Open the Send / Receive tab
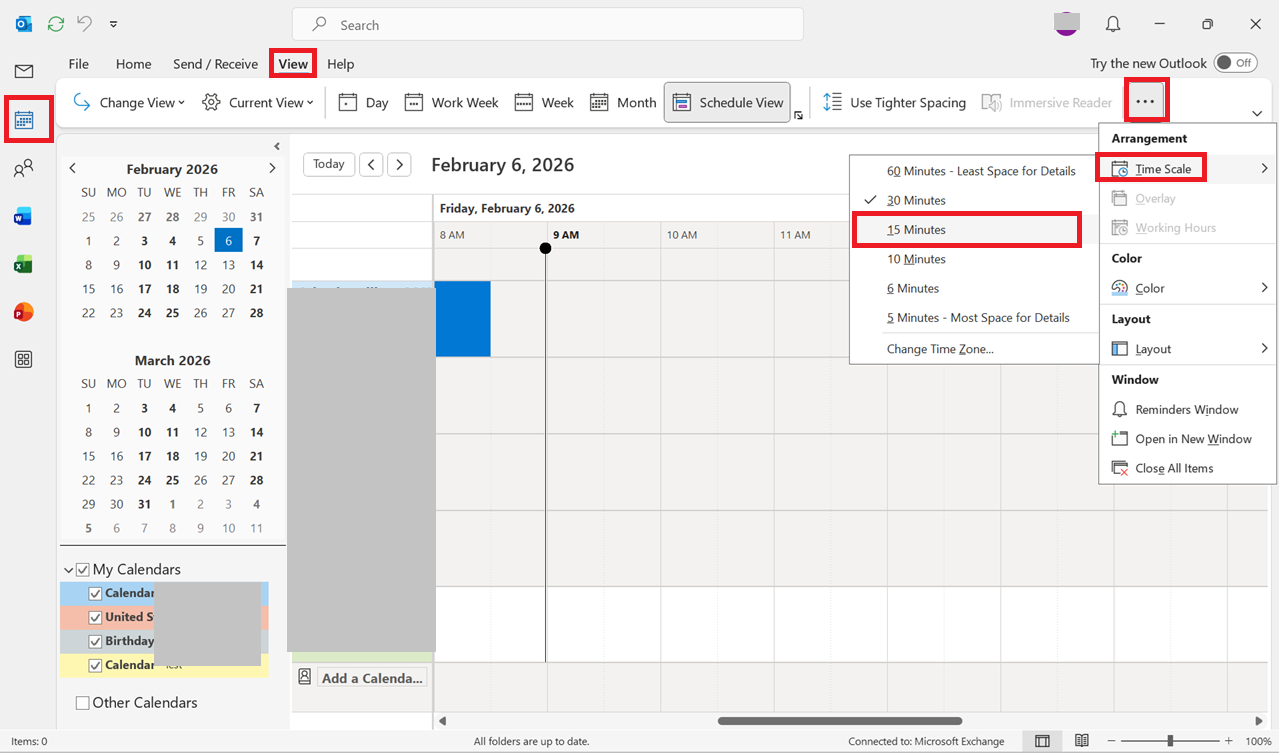Viewport: 1279px width, 753px height. tap(215, 64)
